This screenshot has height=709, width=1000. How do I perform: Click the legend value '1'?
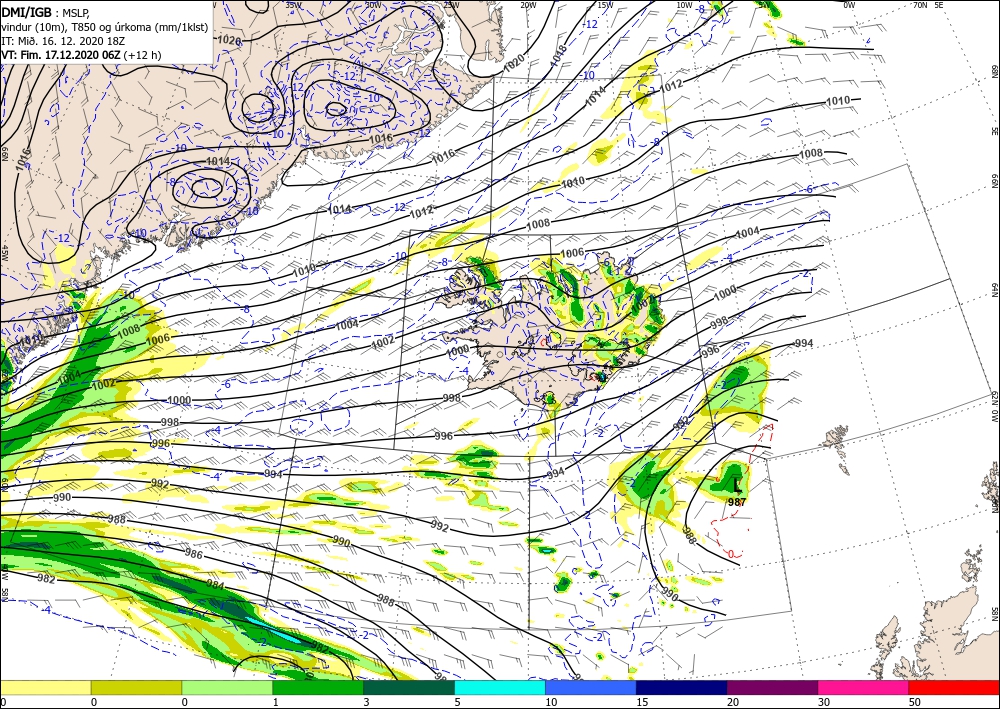(x=276, y=702)
